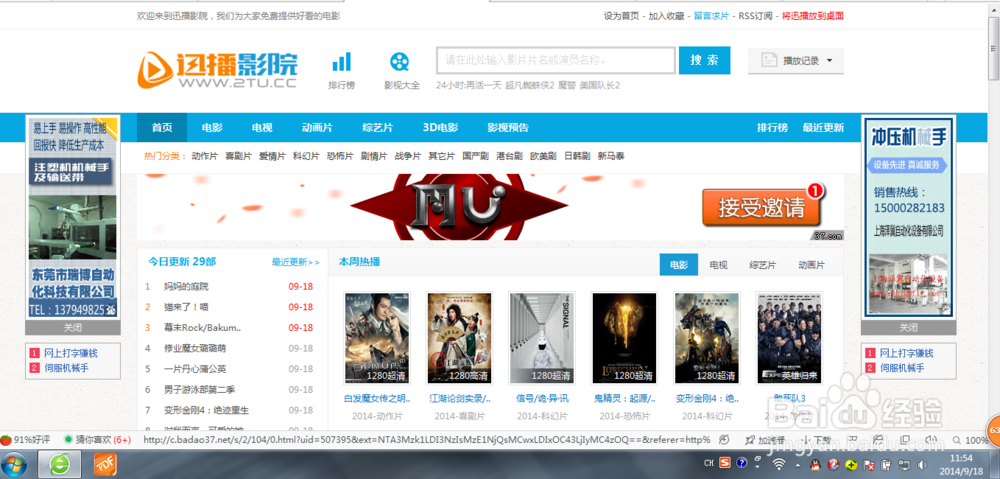This screenshot has height=479, width=1000.
Task: Click the 接受邀请 banner button
Action: 760,207
